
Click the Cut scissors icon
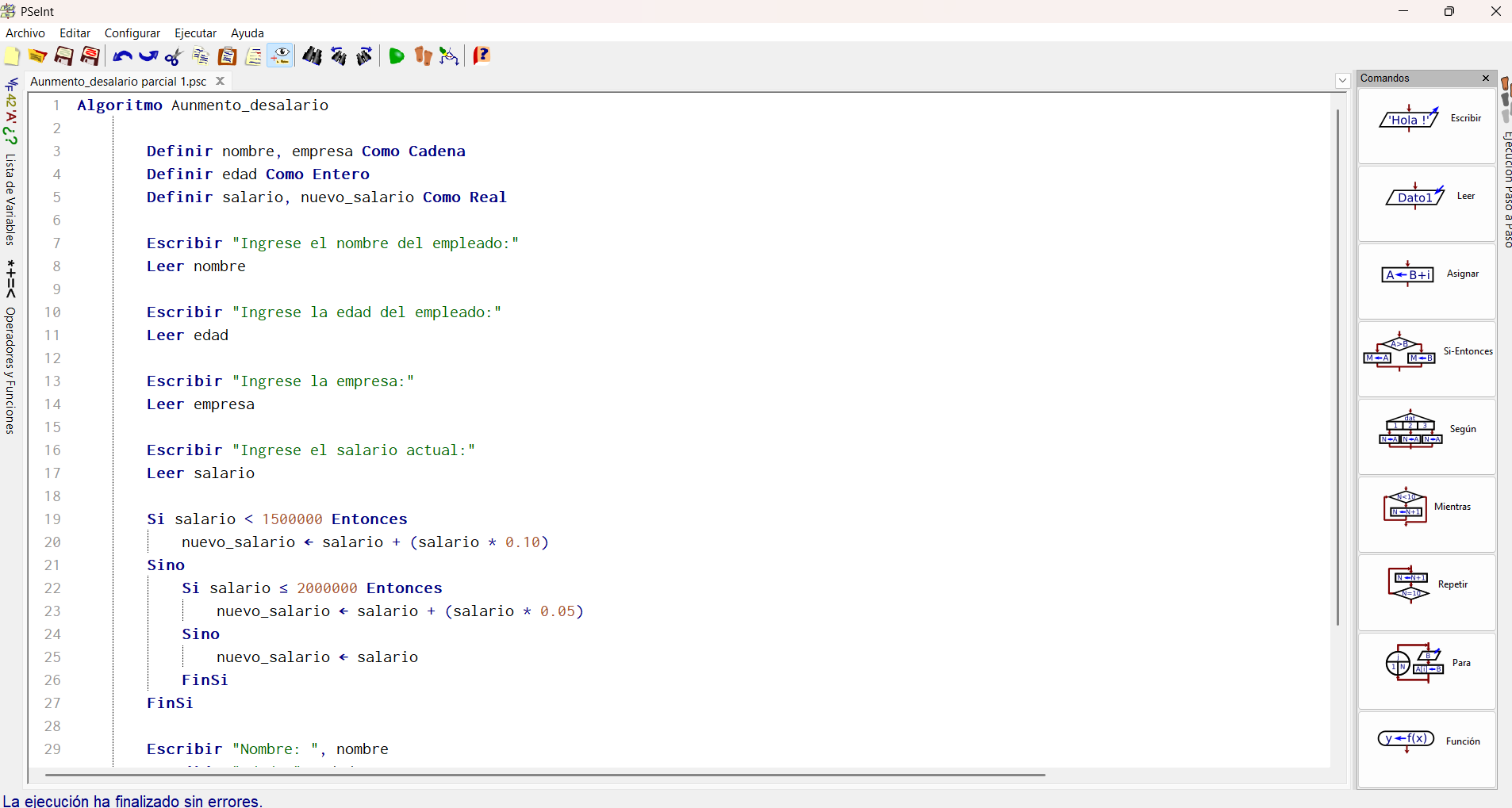(174, 56)
